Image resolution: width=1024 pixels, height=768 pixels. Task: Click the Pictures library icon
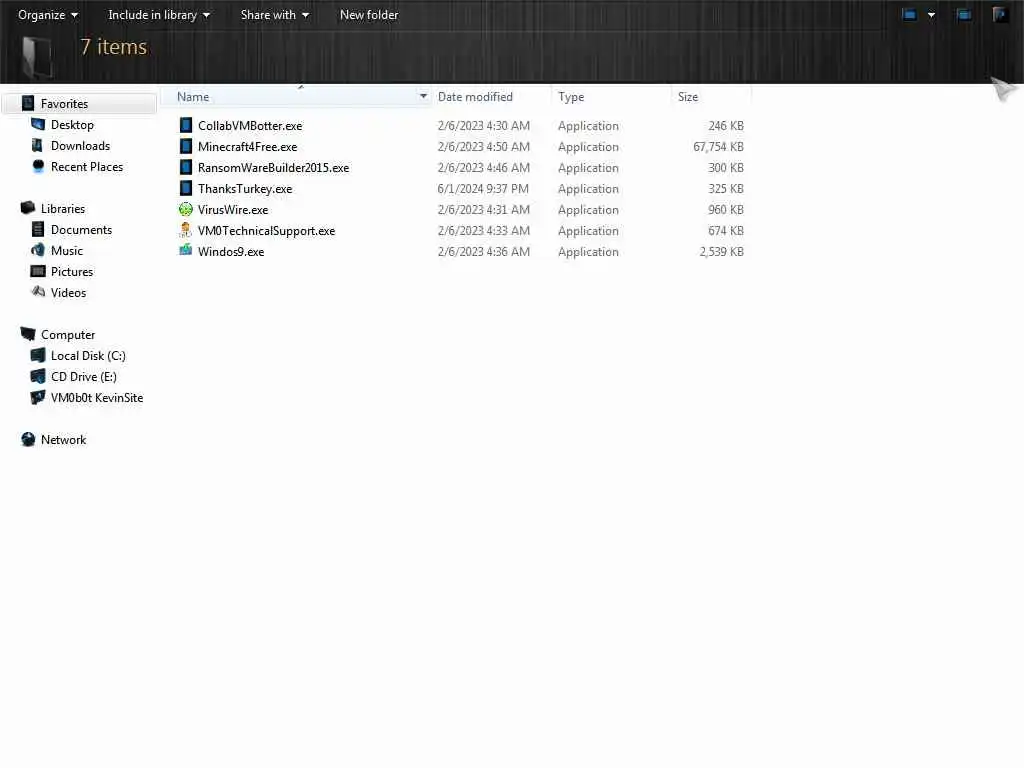(x=38, y=271)
